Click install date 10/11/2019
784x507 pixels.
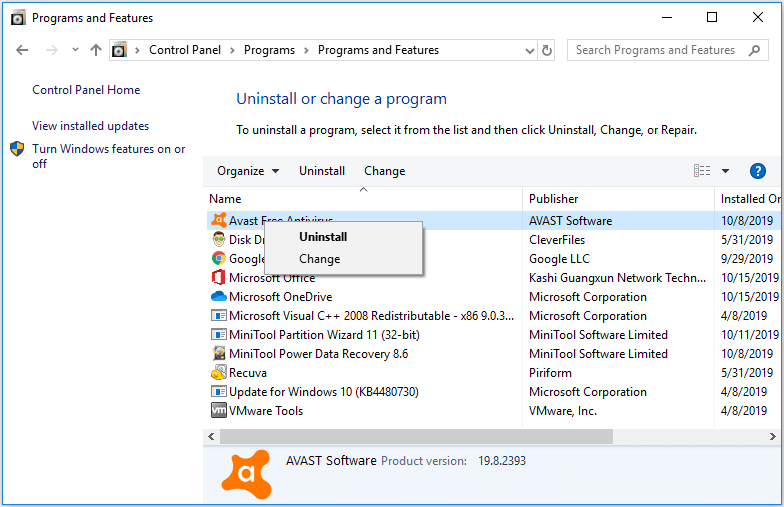pos(750,335)
